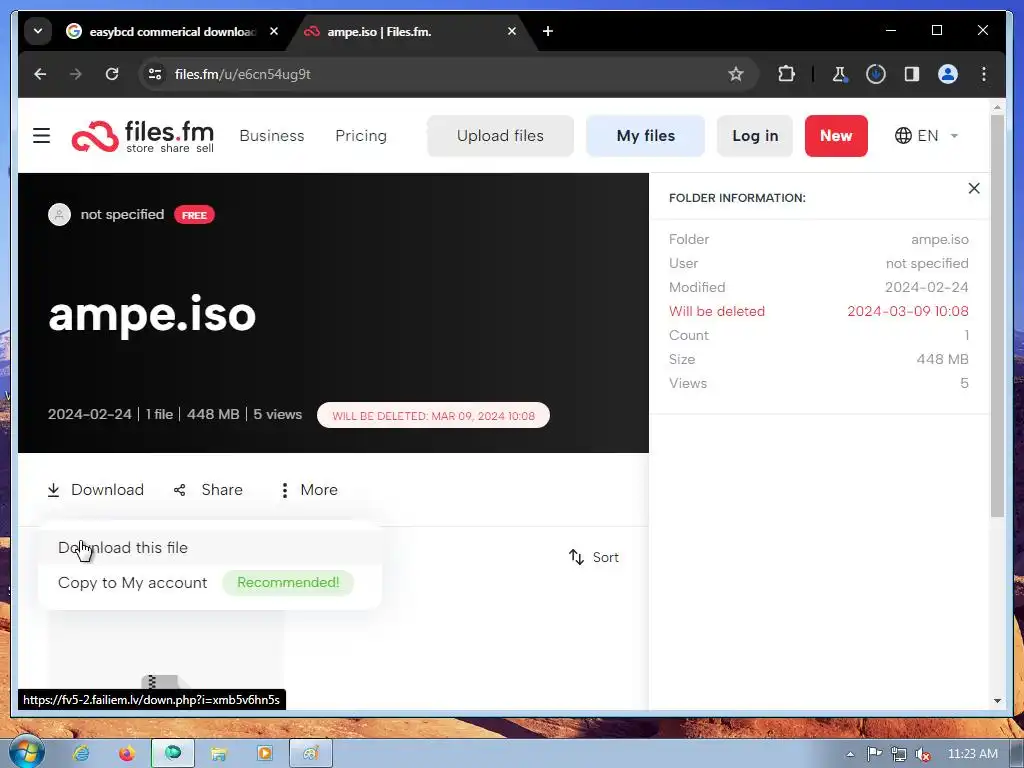
Task: Close the ampe.iso Files.fm tab
Action: pos(512,31)
